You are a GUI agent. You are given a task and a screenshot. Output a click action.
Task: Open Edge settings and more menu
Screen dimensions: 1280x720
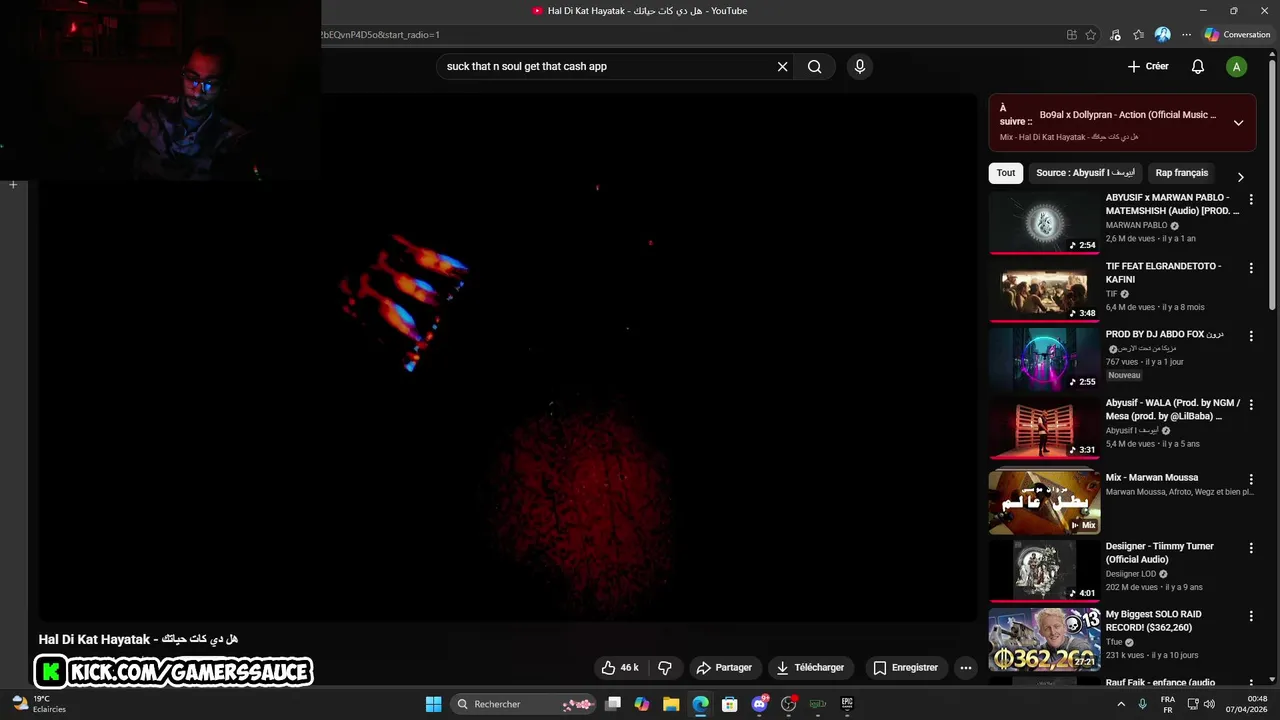point(1186,35)
